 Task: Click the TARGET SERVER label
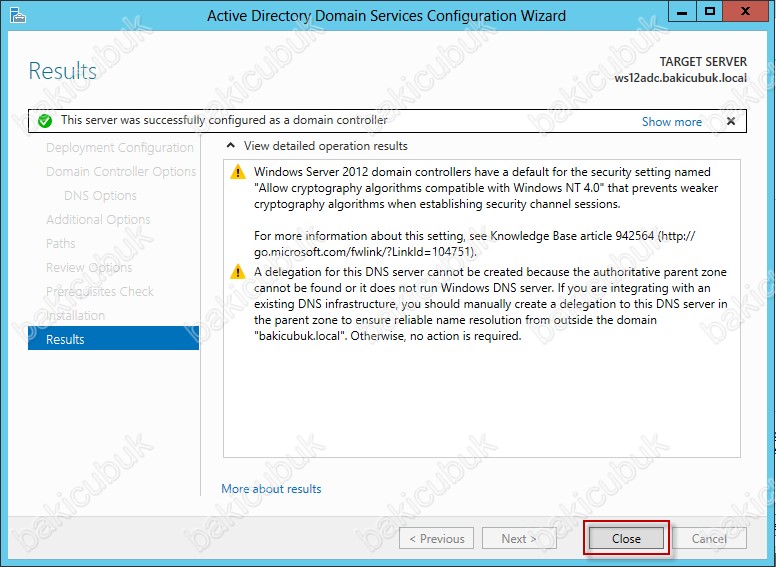pos(703,62)
